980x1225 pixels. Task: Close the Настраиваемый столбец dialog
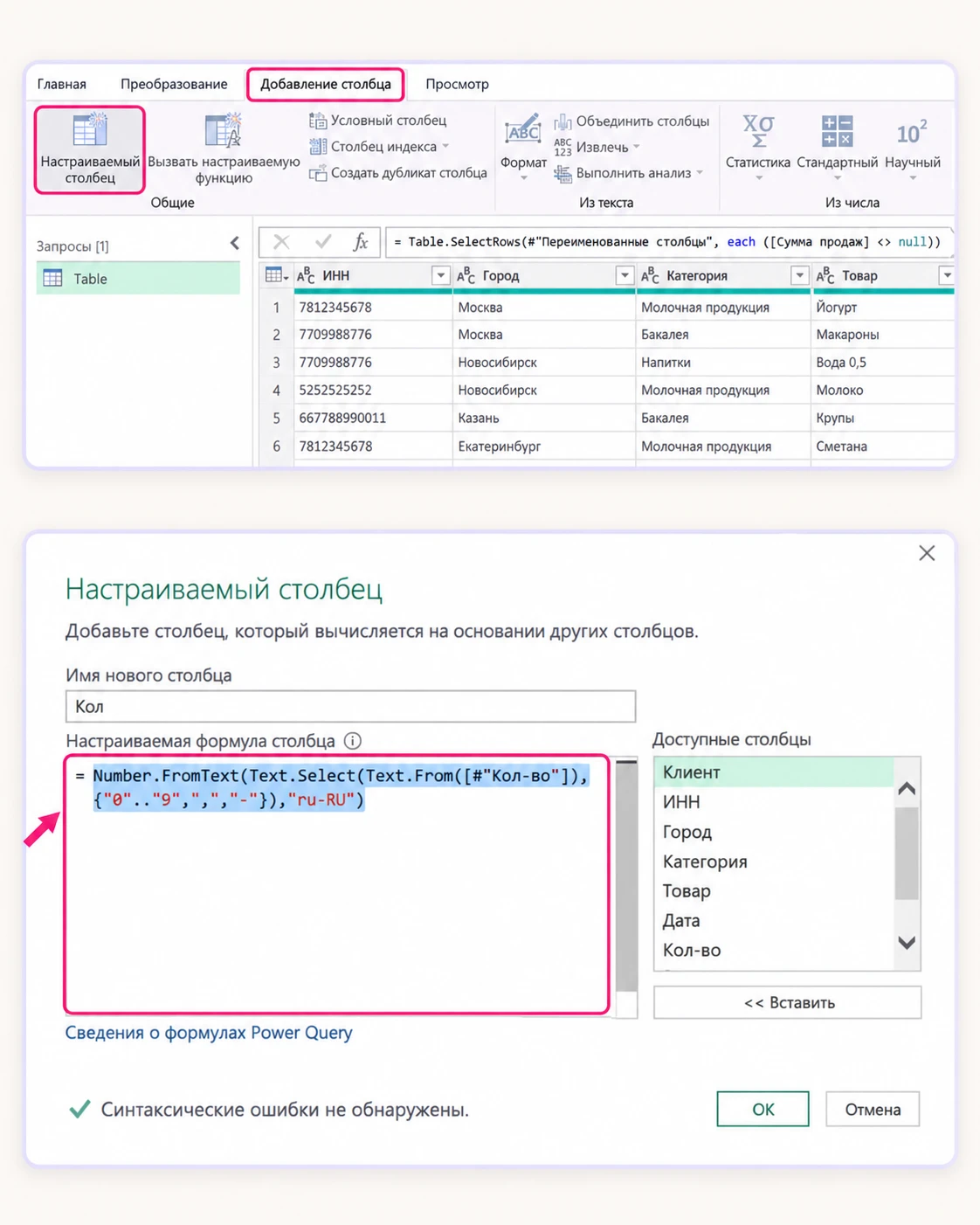click(x=927, y=553)
